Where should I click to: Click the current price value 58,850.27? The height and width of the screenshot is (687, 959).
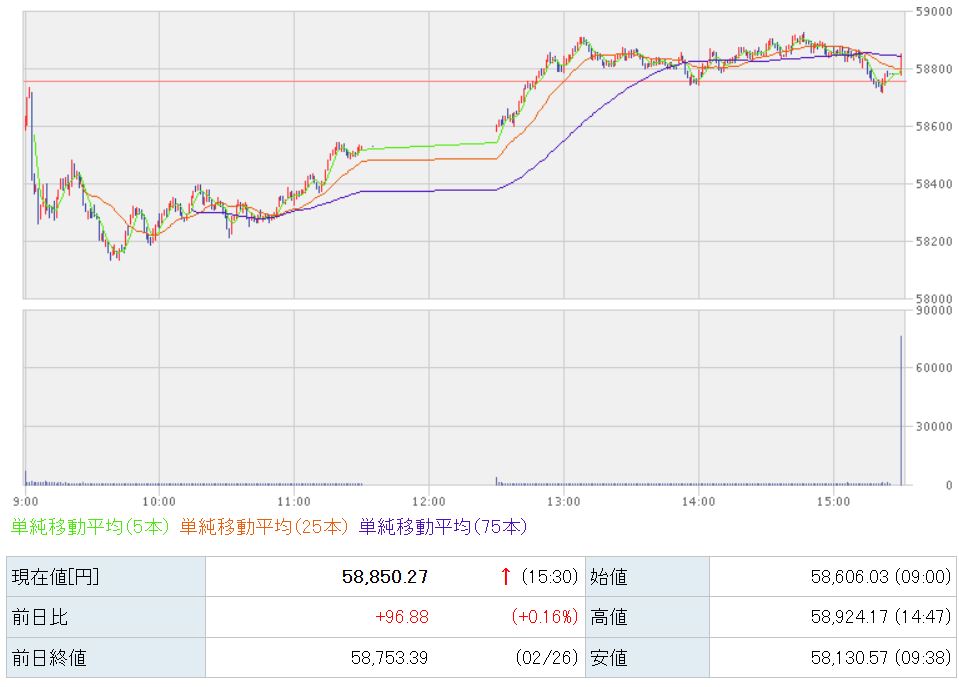tap(385, 577)
